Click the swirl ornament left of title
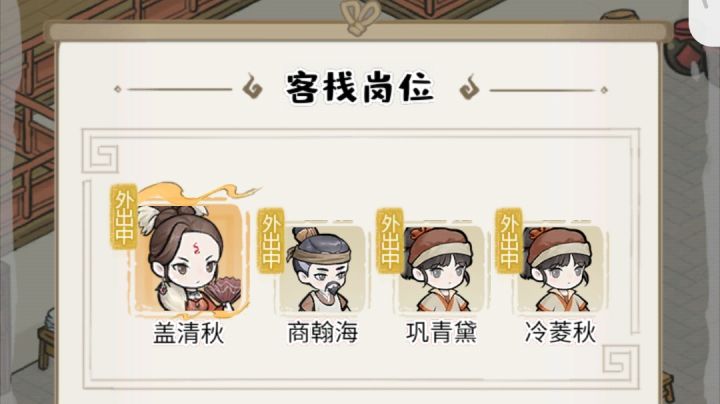The image size is (720, 404). 253,86
